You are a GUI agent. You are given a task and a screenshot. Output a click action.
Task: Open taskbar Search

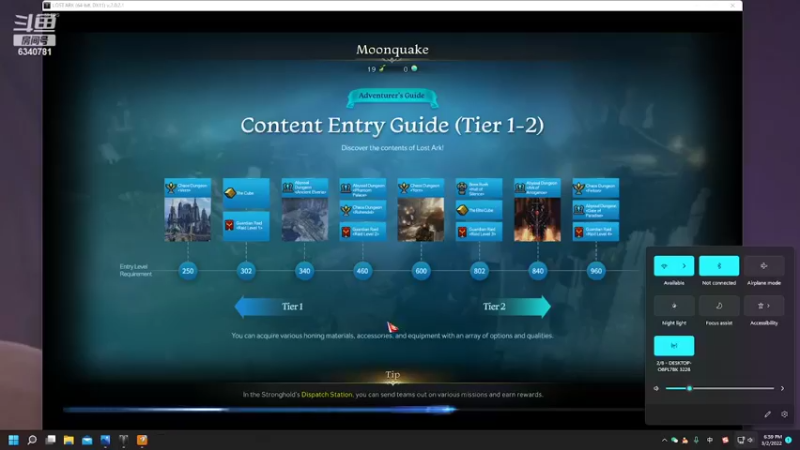click(x=32, y=440)
